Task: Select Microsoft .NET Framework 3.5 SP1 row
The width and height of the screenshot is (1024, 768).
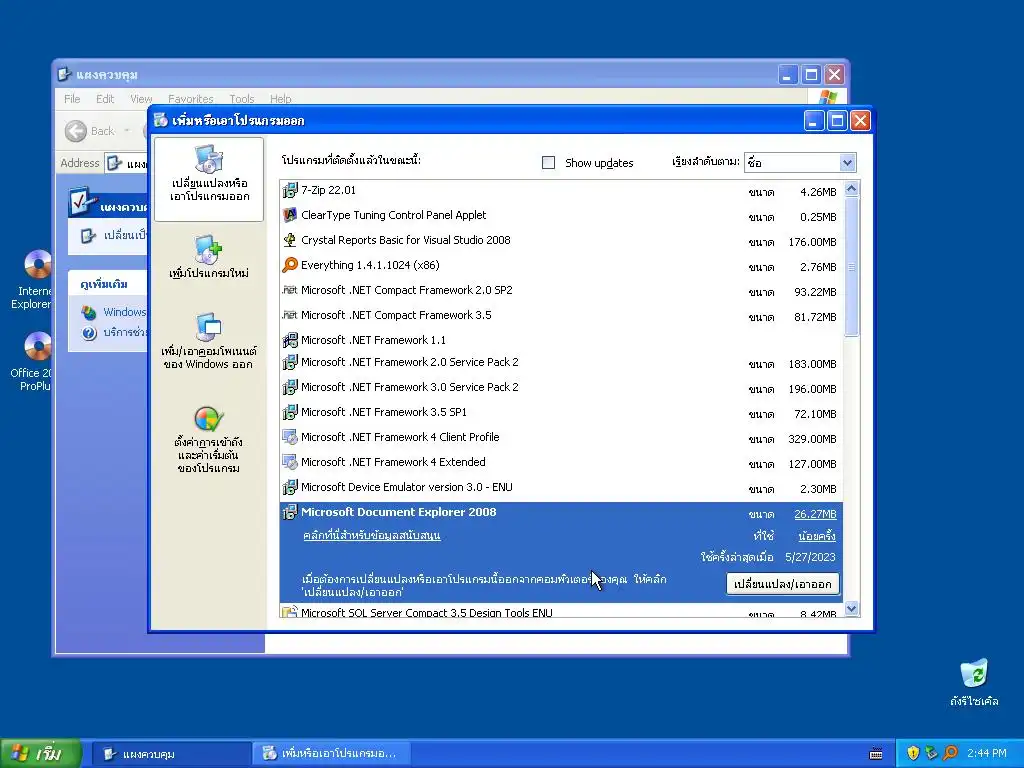Action: (x=562, y=413)
